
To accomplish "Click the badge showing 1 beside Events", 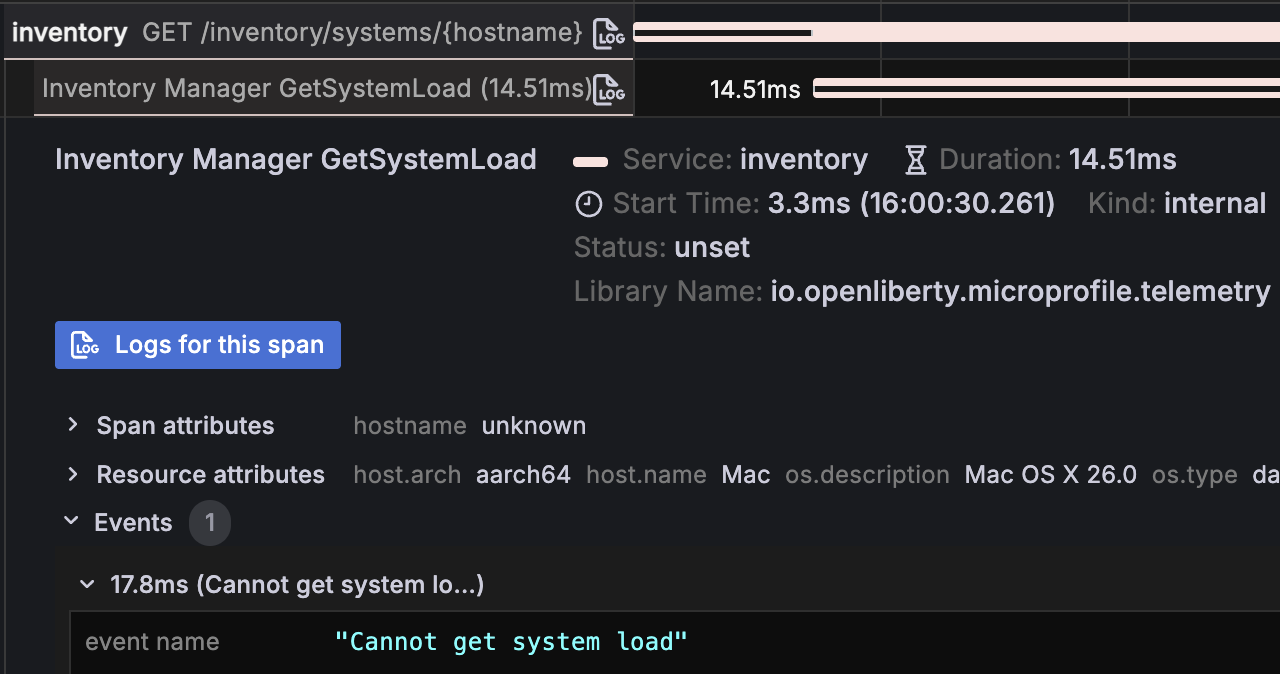I will coord(209,522).
